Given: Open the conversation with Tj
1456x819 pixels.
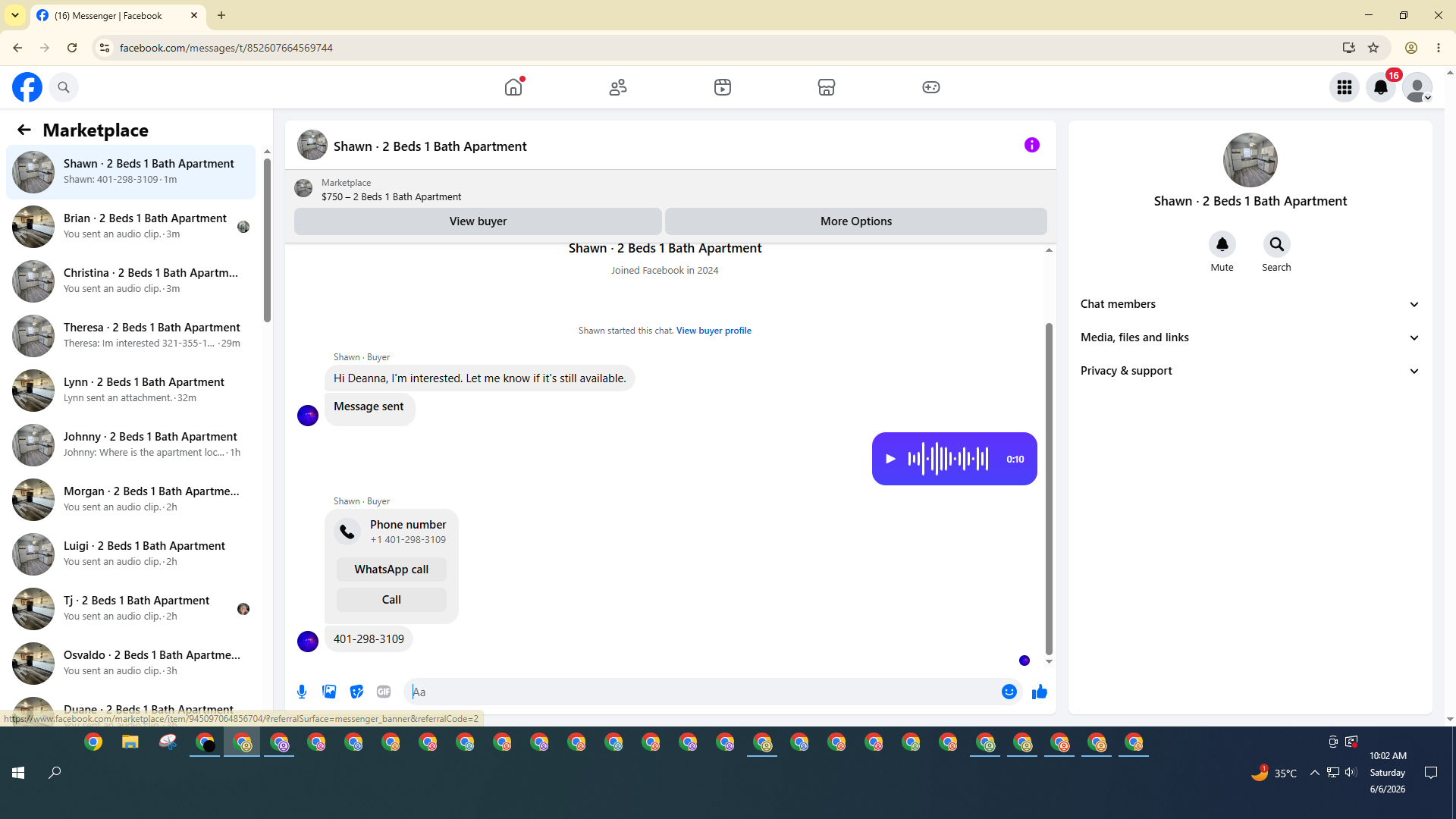Looking at the screenshot, I should click(131, 608).
